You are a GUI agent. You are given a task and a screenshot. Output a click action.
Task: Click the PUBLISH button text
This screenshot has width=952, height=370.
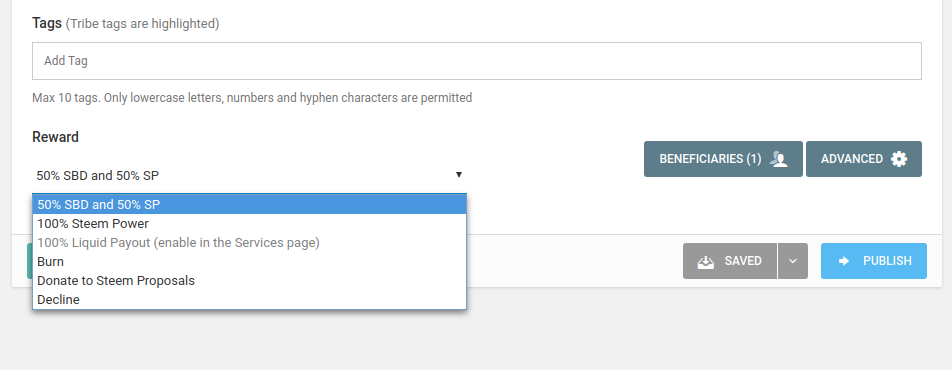coord(888,261)
